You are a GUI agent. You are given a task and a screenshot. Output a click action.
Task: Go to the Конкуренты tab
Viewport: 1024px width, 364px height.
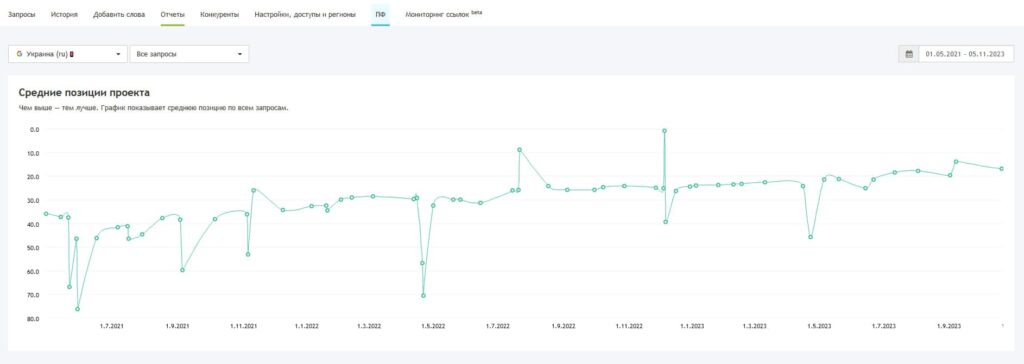(x=219, y=14)
